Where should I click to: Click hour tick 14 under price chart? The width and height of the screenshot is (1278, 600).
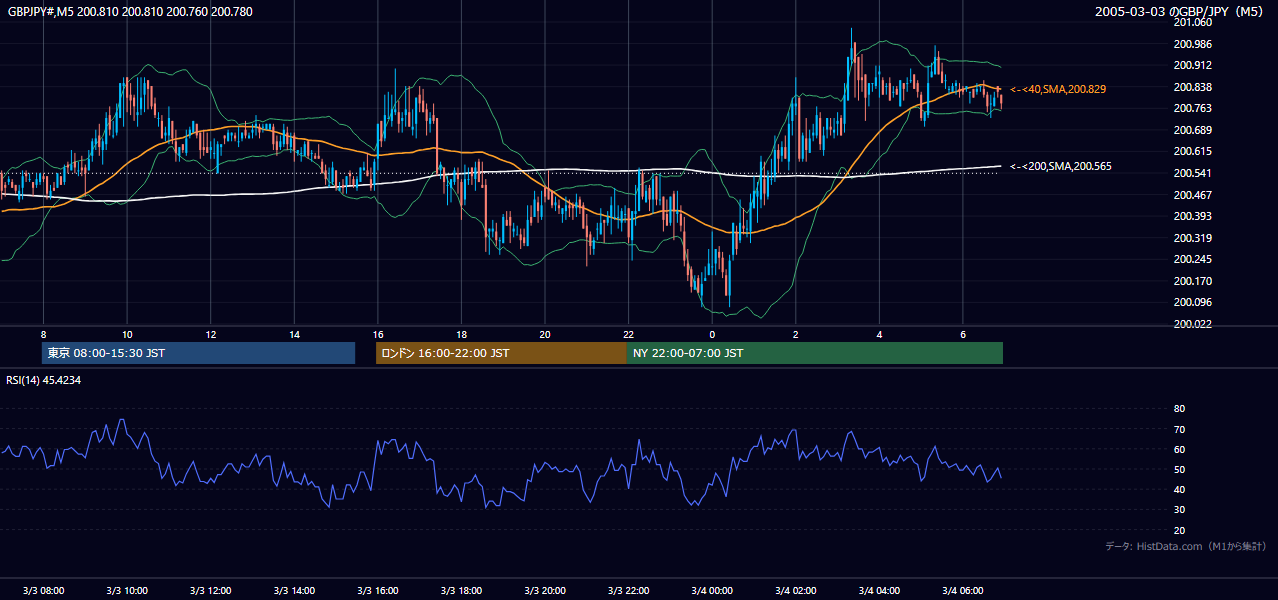tap(294, 334)
